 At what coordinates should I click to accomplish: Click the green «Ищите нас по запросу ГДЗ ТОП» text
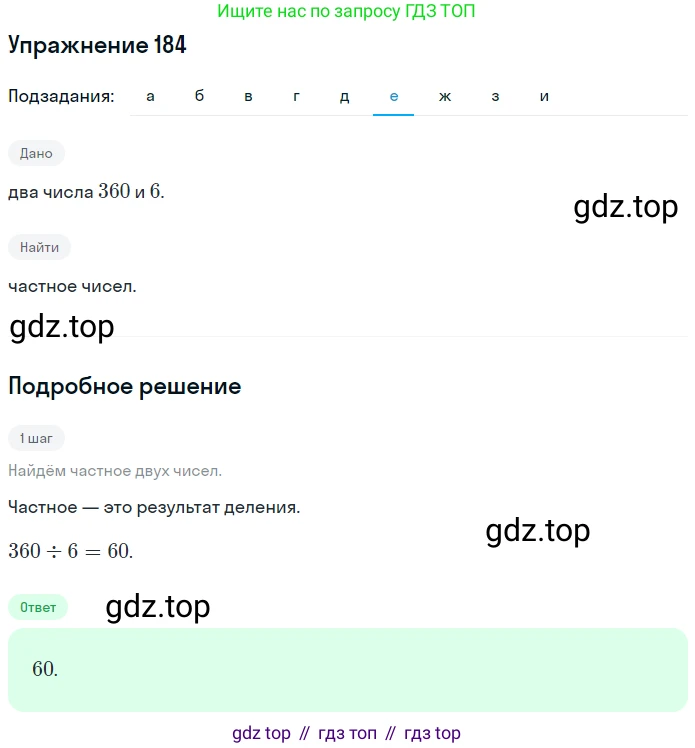(x=346, y=11)
